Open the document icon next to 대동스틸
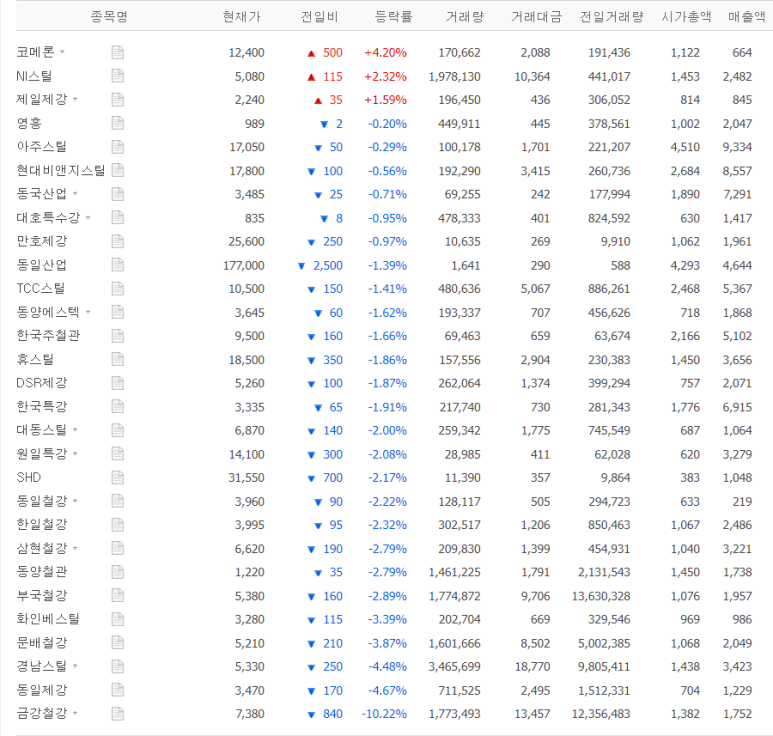 pyautogui.click(x=117, y=430)
